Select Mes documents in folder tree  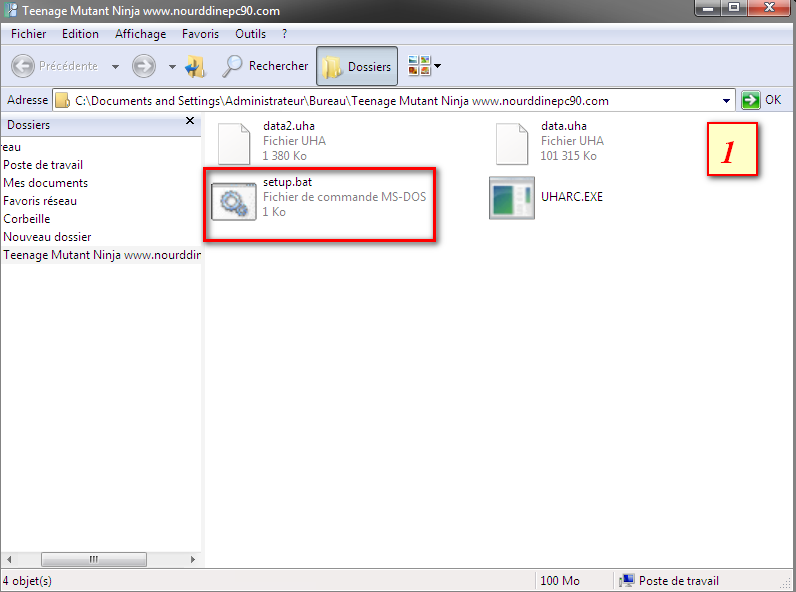pos(46,183)
